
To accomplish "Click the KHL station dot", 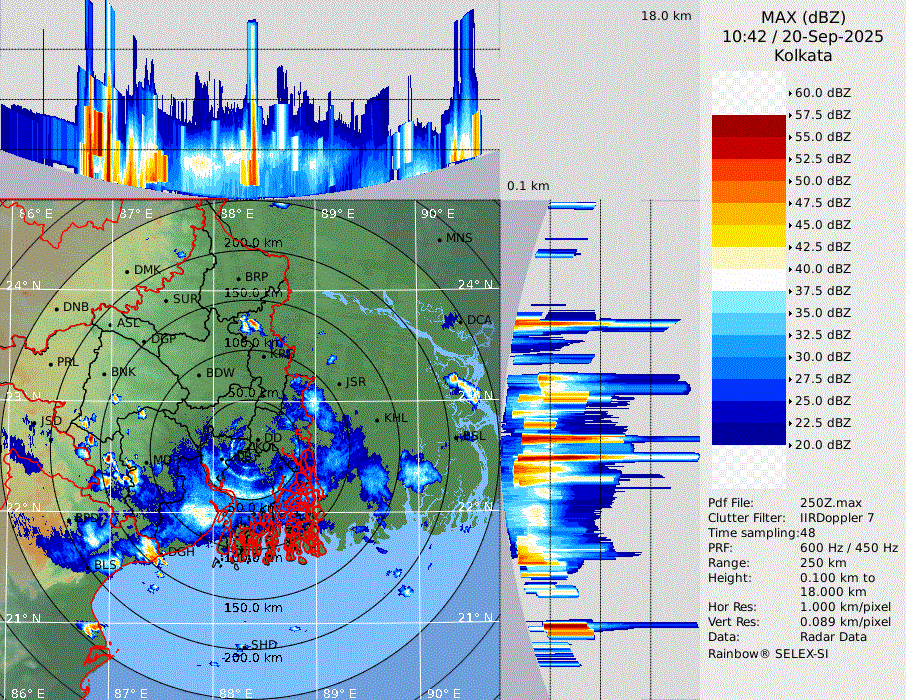I will [378, 419].
